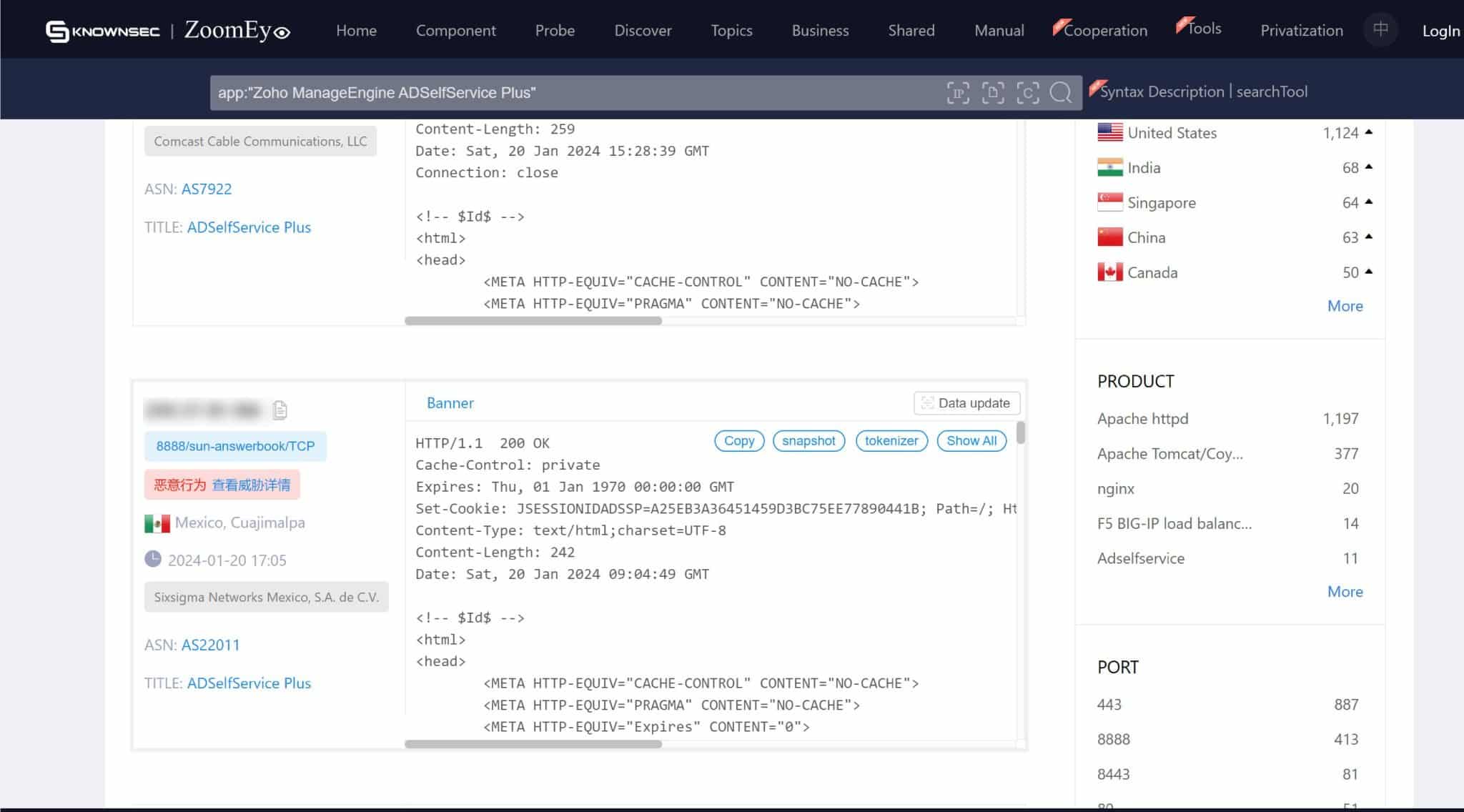The width and height of the screenshot is (1464, 812).
Task: Click More under the PRODUCT list
Action: coord(1345,592)
